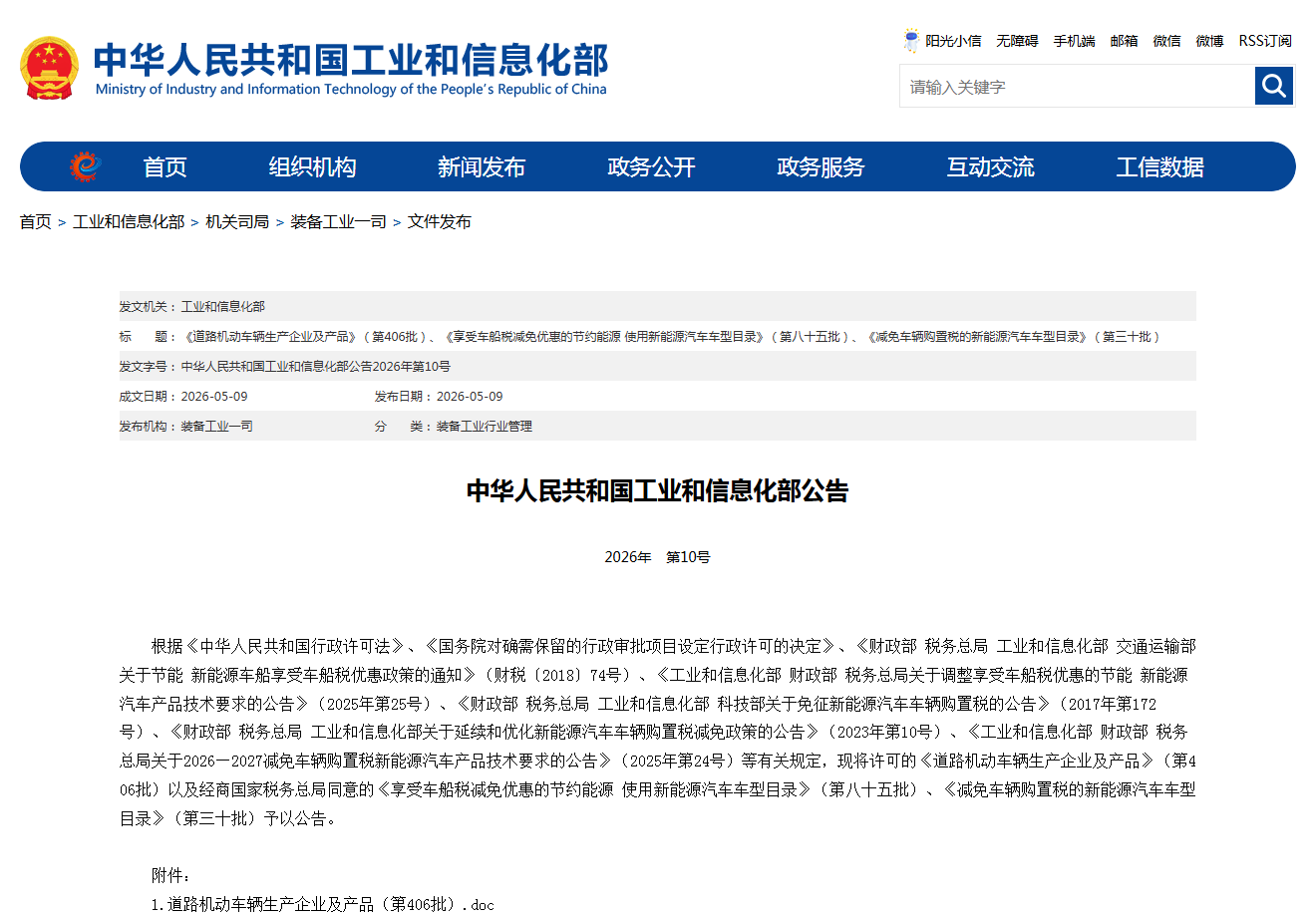Screen dimensions: 1316x918
Task: Click the 发文机关 value 工业和信息化部
Action: click(223, 307)
